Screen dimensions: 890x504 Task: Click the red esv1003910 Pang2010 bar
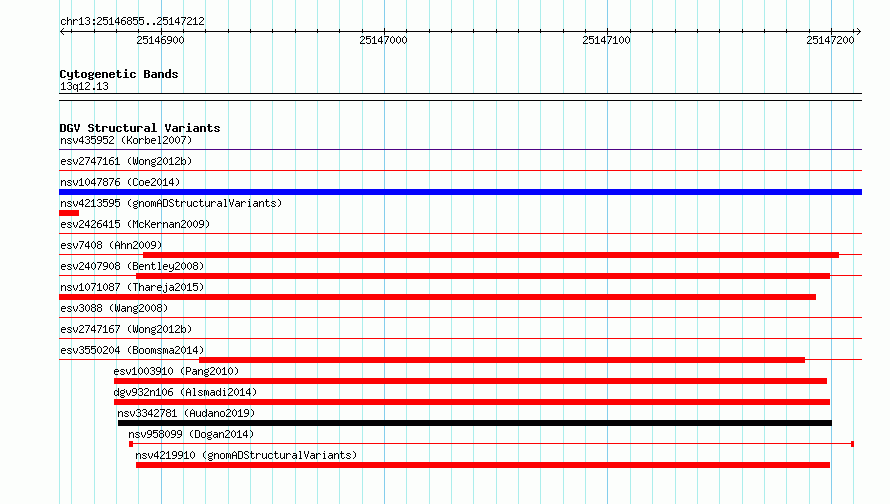(x=470, y=381)
